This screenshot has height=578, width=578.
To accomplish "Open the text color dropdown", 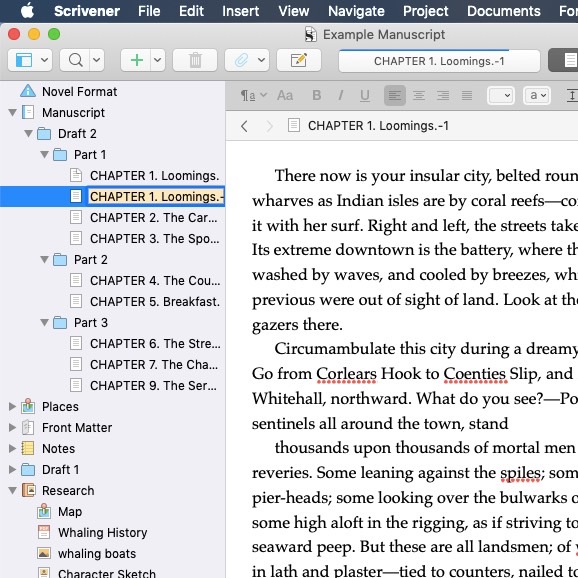I will tap(501, 95).
